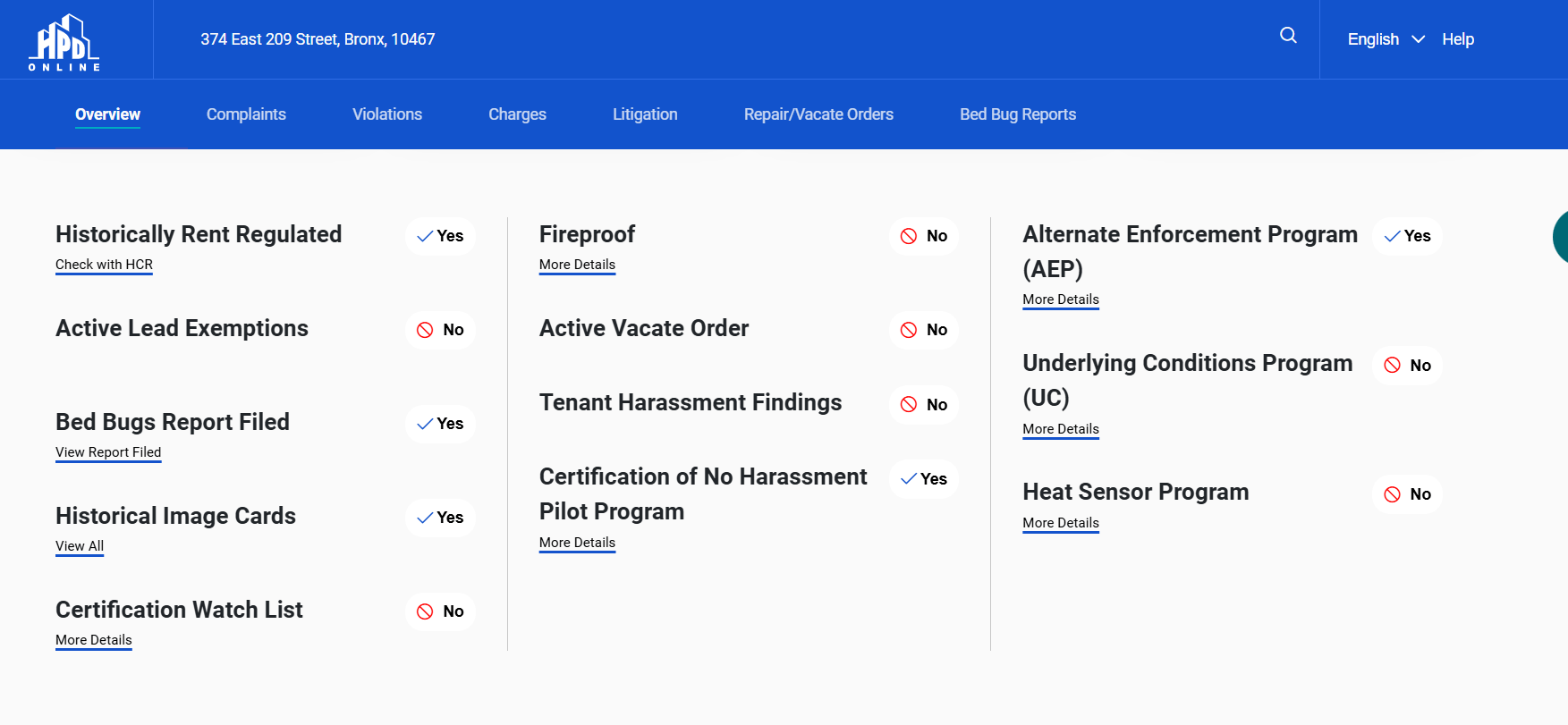1568x725 pixels.
Task: Click No badge for Active Vacate Order
Action: point(924,330)
